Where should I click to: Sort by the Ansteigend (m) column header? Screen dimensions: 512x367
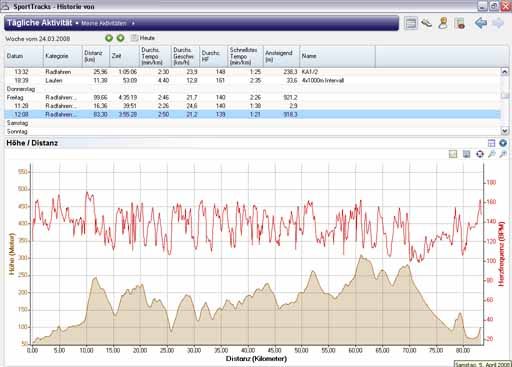[282, 56]
